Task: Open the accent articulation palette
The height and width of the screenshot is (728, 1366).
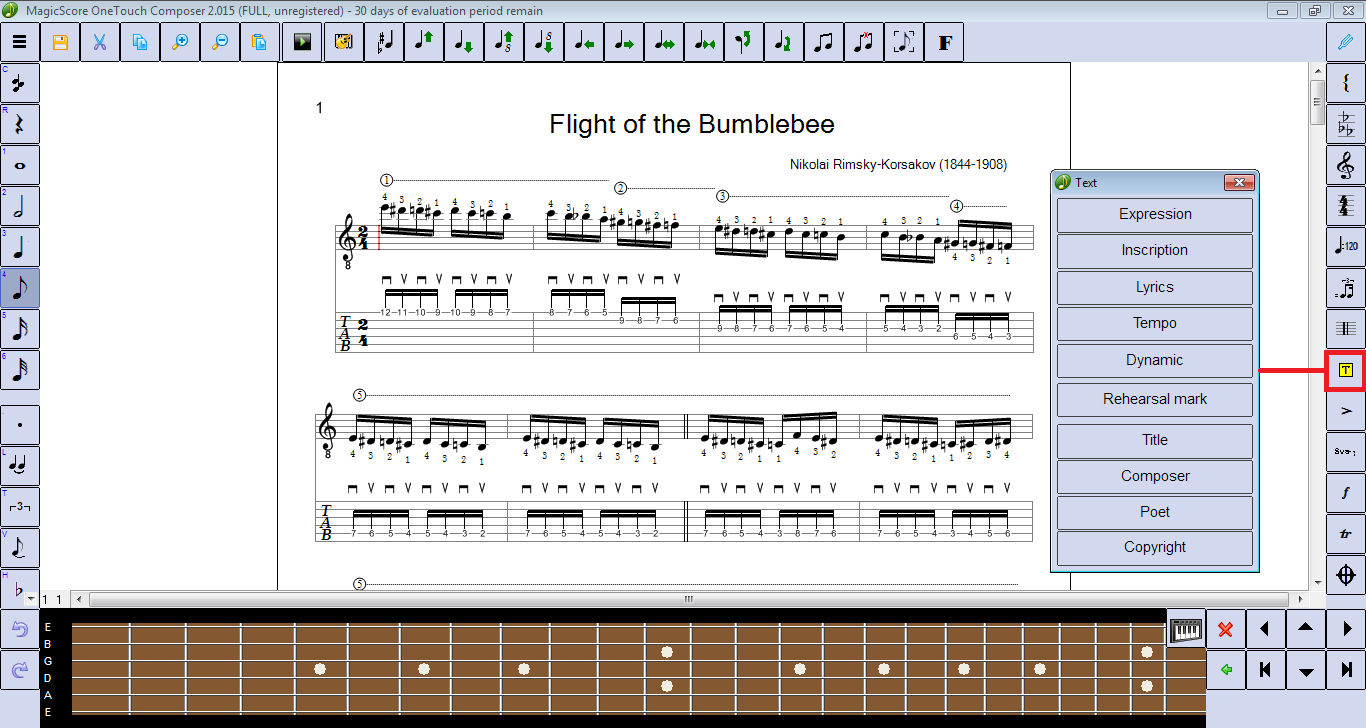Action: tap(1346, 411)
